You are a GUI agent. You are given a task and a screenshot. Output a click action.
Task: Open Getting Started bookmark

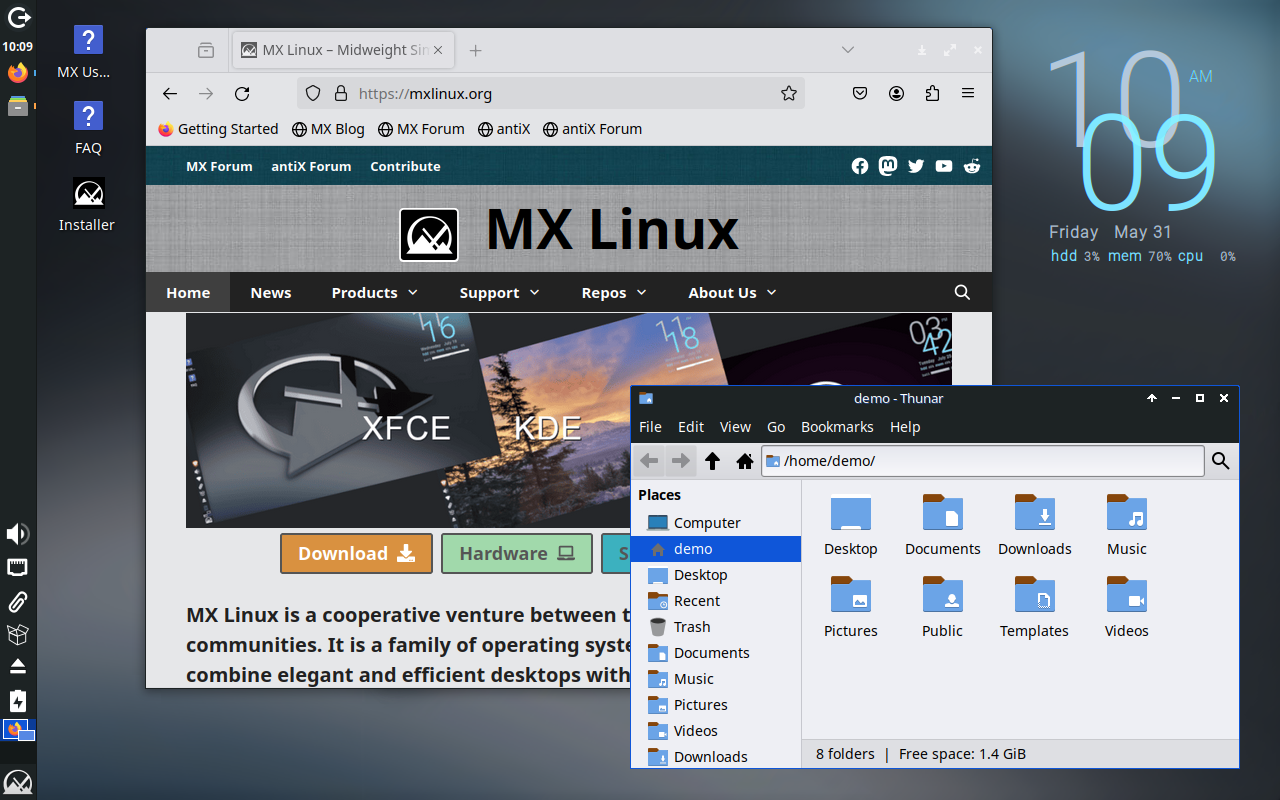pyautogui.click(x=218, y=129)
